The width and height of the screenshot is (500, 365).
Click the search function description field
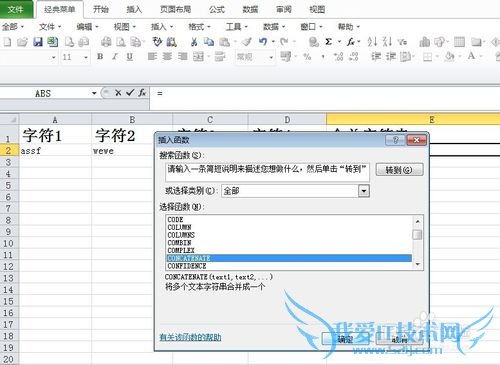click(267, 172)
